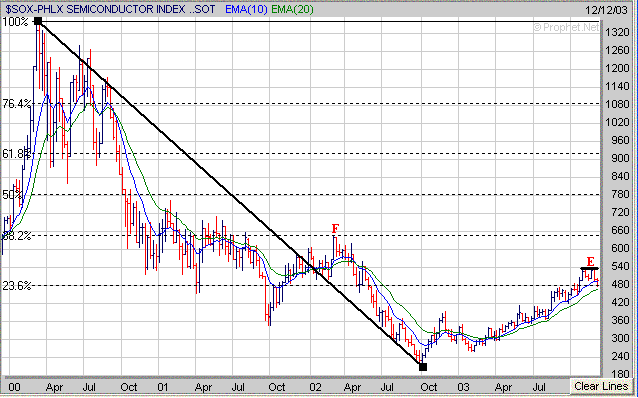The width and height of the screenshot is (638, 398).
Task: Select the EMA(20) indicator label
Action: (x=292, y=9)
